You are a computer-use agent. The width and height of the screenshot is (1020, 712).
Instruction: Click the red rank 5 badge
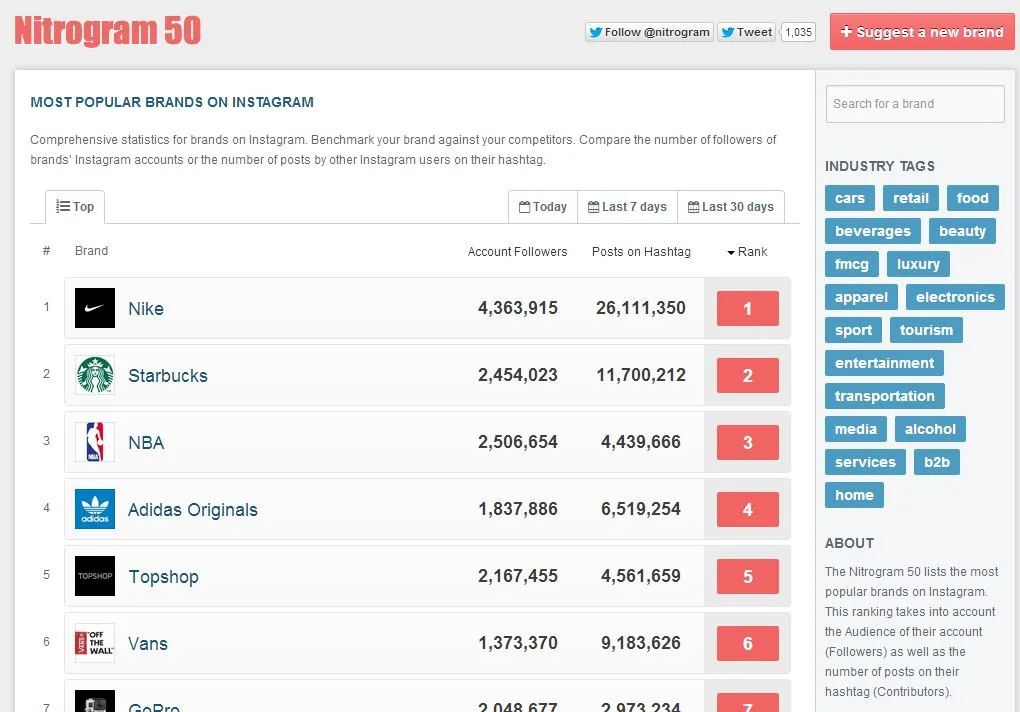point(747,576)
